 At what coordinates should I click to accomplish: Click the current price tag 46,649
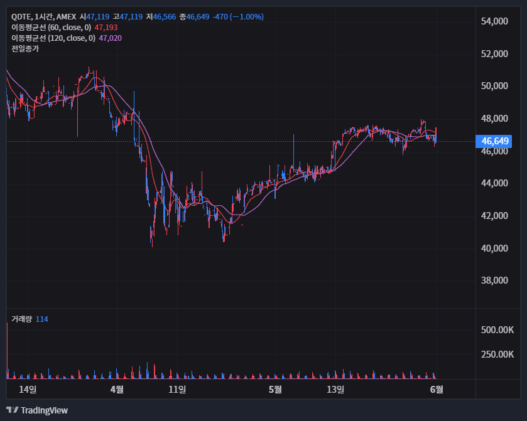[494, 141]
